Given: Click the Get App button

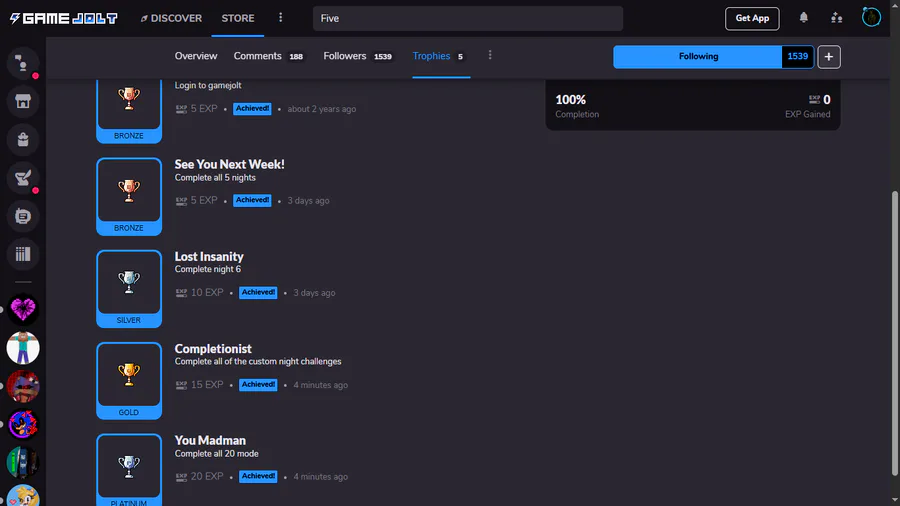Looking at the screenshot, I should [752, 18].
